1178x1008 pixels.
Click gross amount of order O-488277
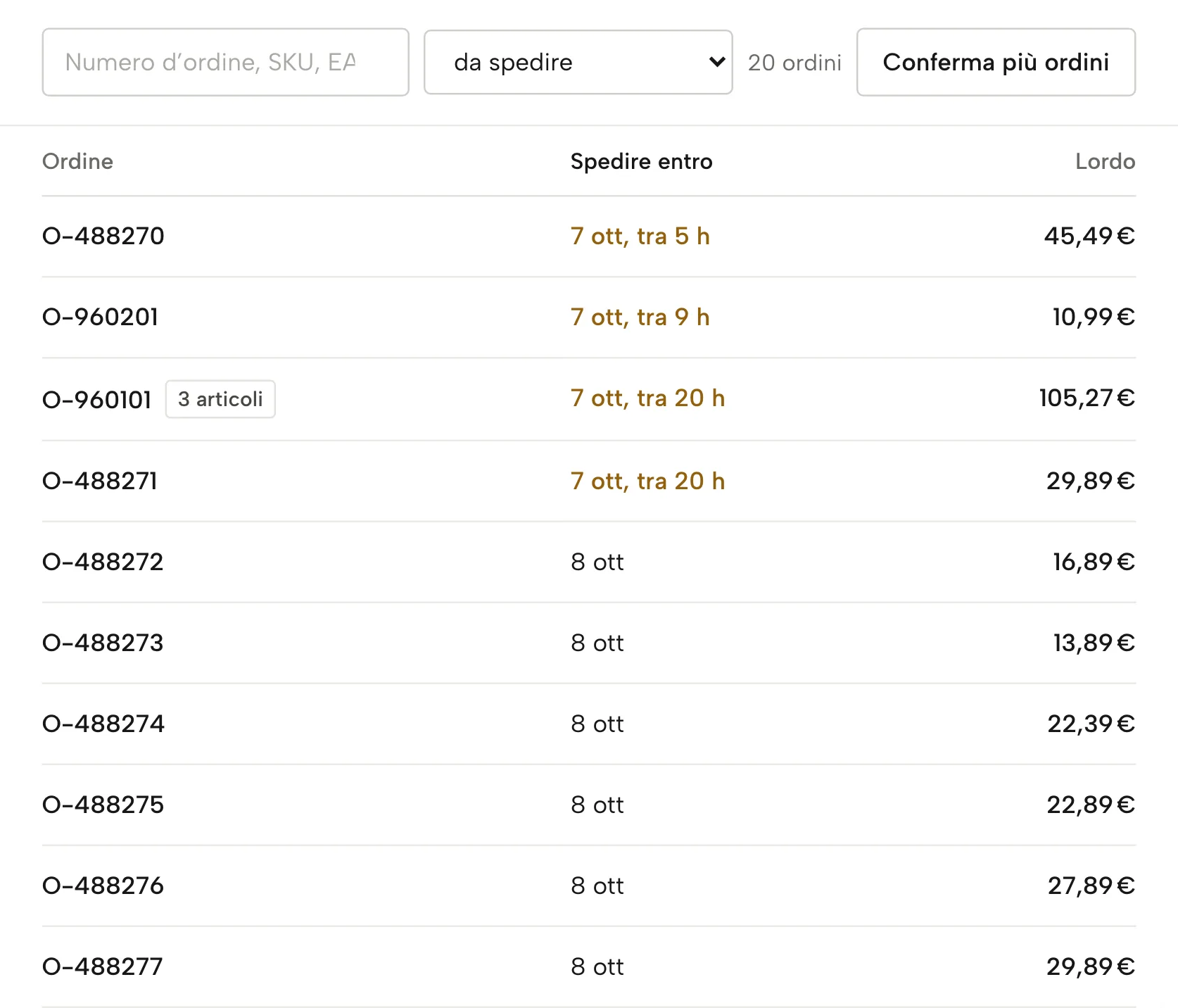[1091, 966]
